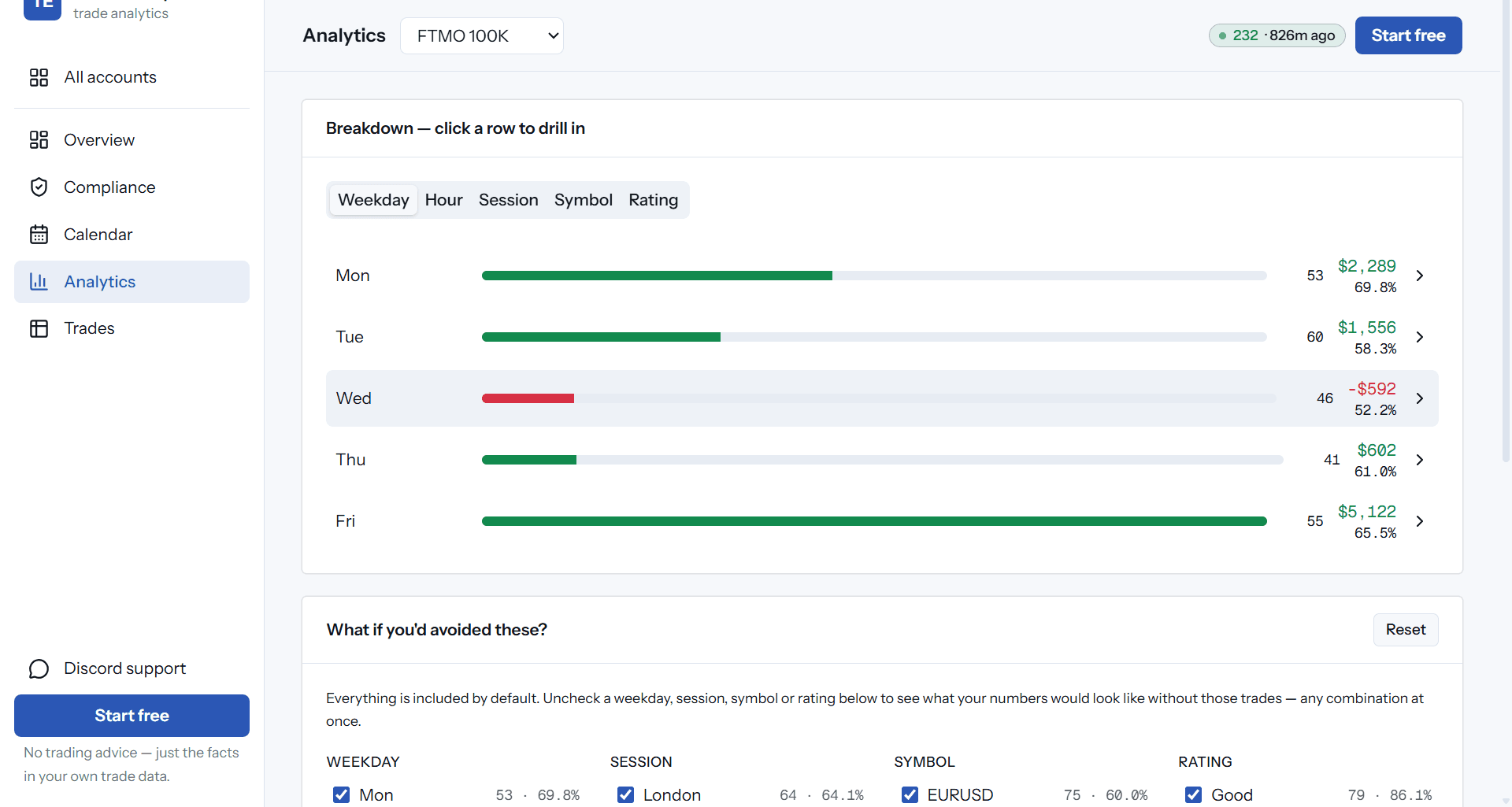1512x807 pixels.
Task: Click the Compliance shield icon
Action: [x=39, y=187]
